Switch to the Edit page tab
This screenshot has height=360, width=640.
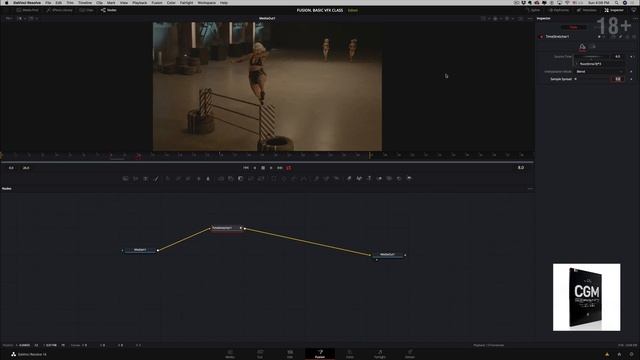[290, 353]
